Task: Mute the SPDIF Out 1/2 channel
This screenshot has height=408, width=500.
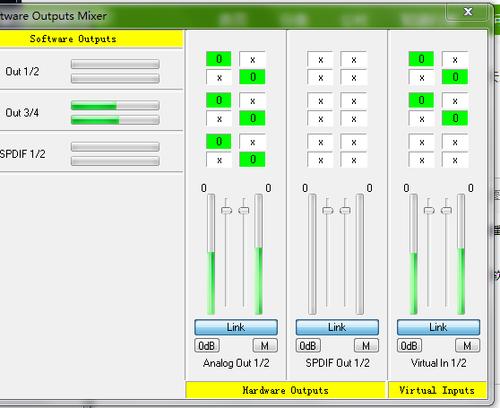Action: click(x=366, y=346)
